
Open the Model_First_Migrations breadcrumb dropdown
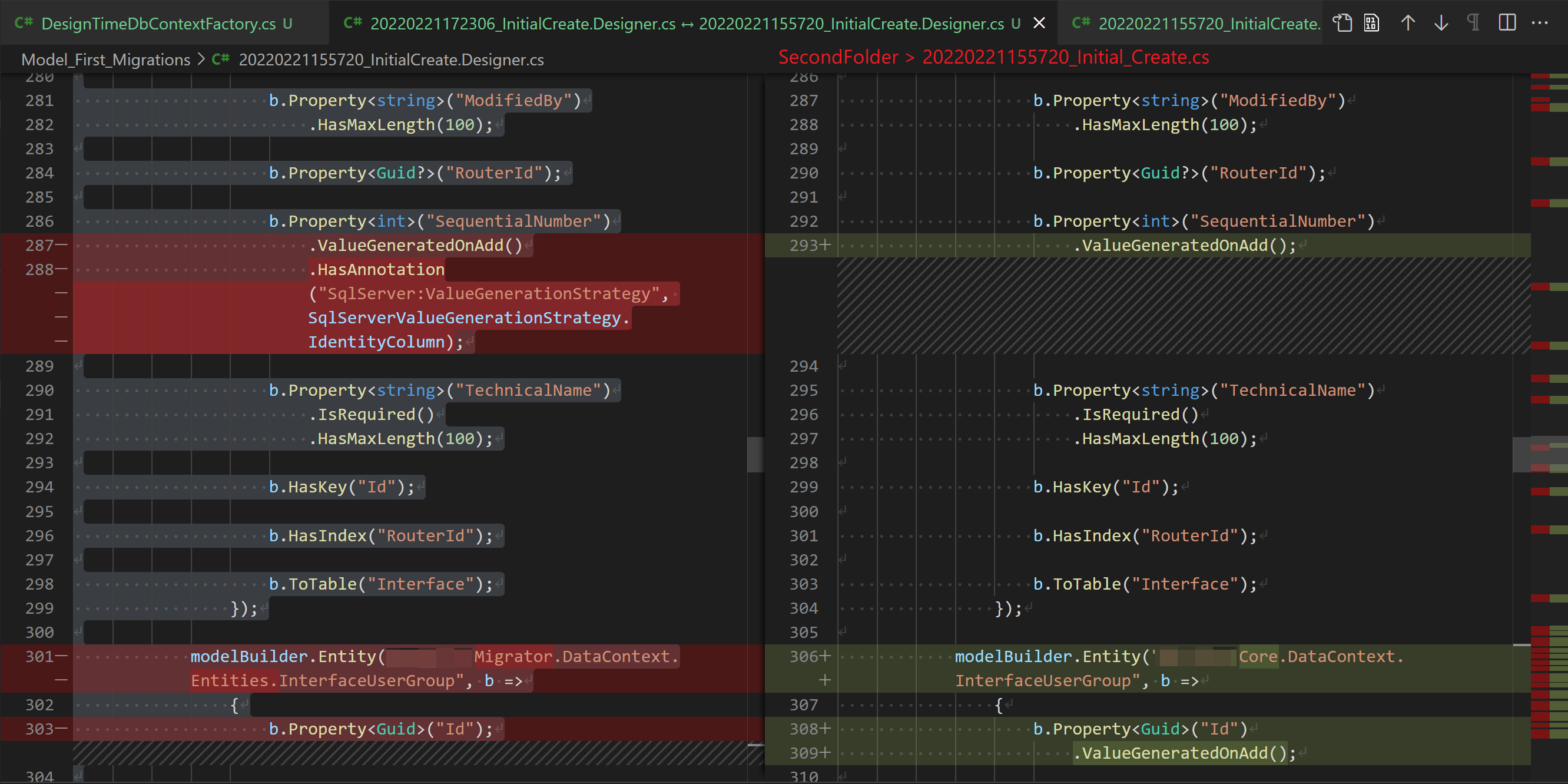tap(105, 59)
